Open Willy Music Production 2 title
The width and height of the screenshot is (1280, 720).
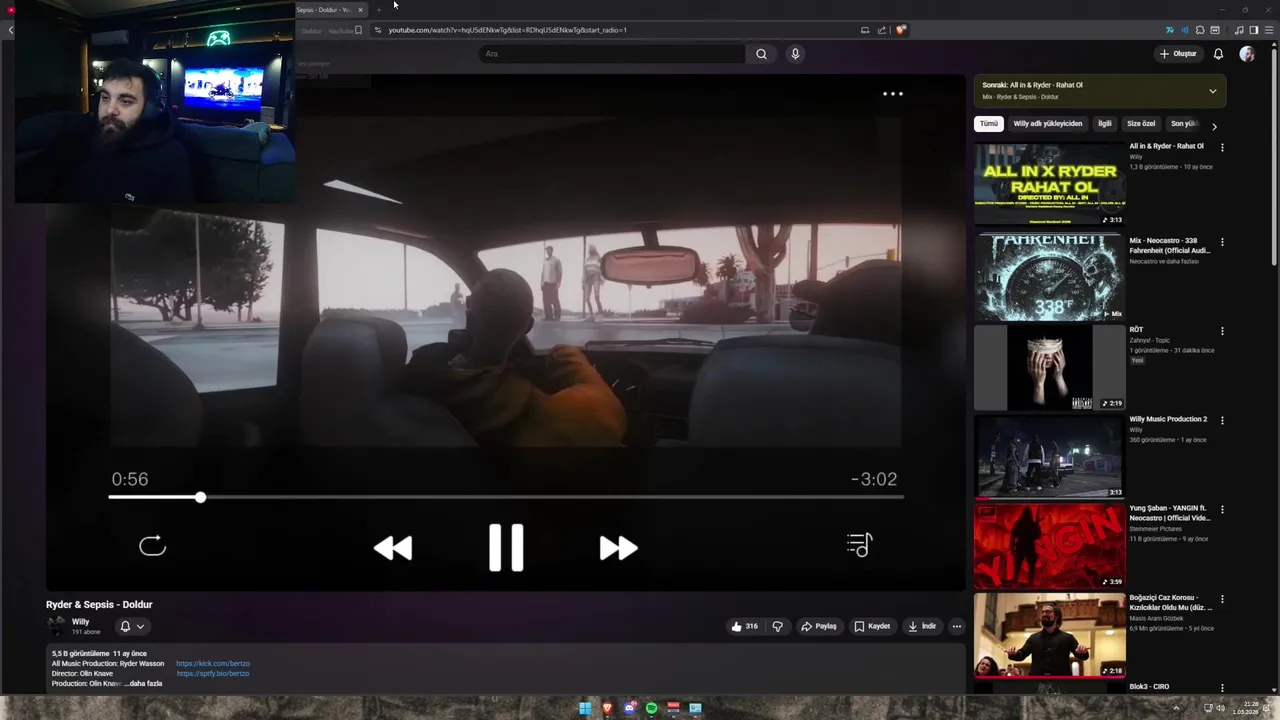1168,419
